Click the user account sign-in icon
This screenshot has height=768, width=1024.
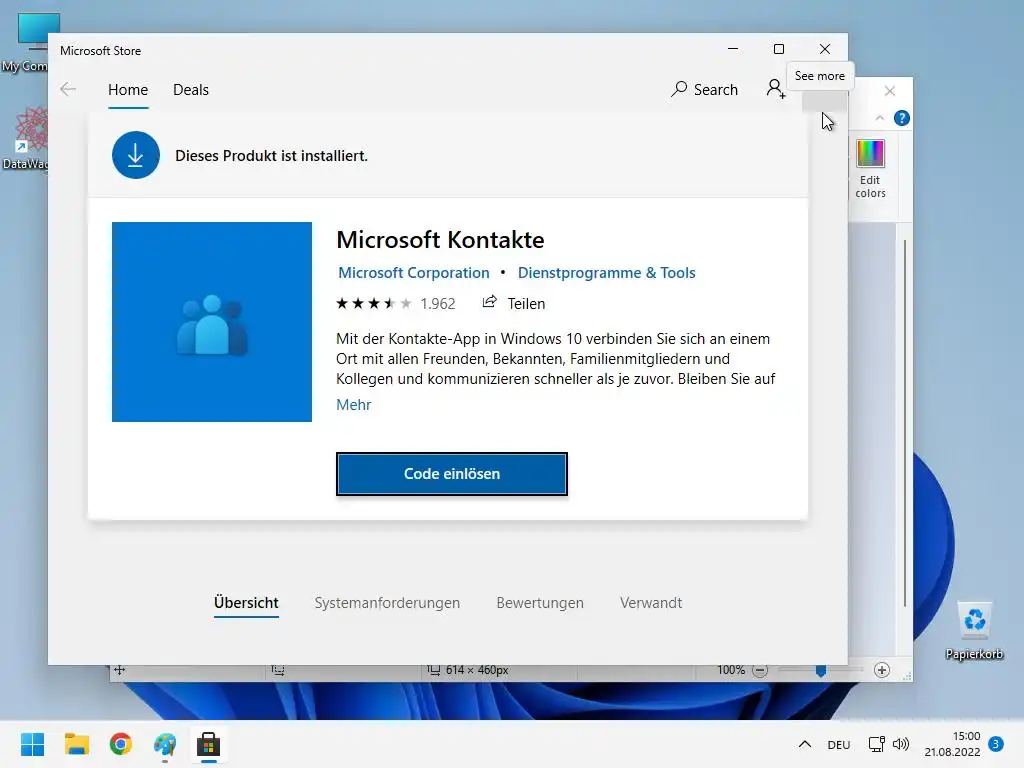tap(776, 89)
